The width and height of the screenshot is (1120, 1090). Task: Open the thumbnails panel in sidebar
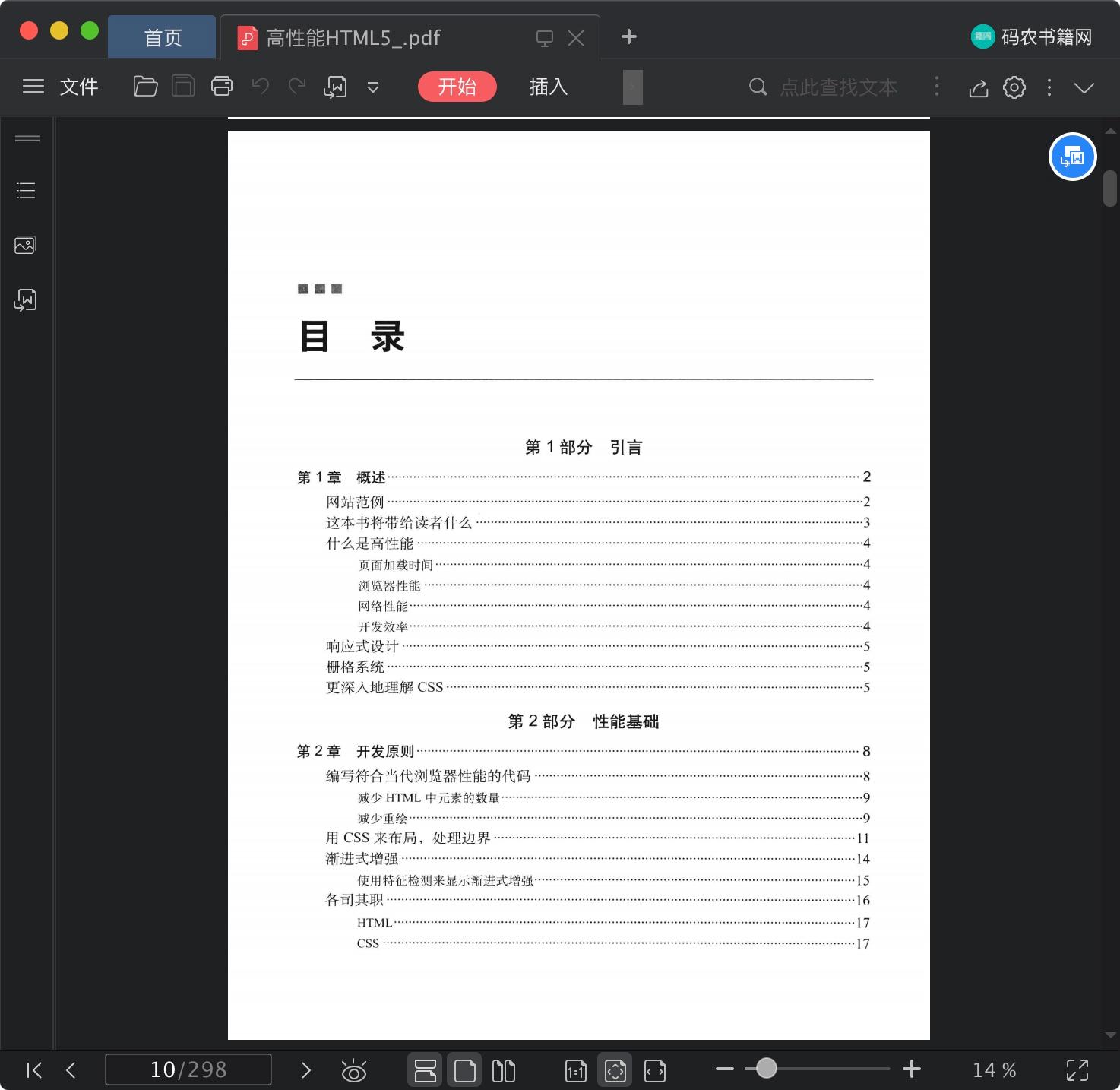[x=25, y=245]
